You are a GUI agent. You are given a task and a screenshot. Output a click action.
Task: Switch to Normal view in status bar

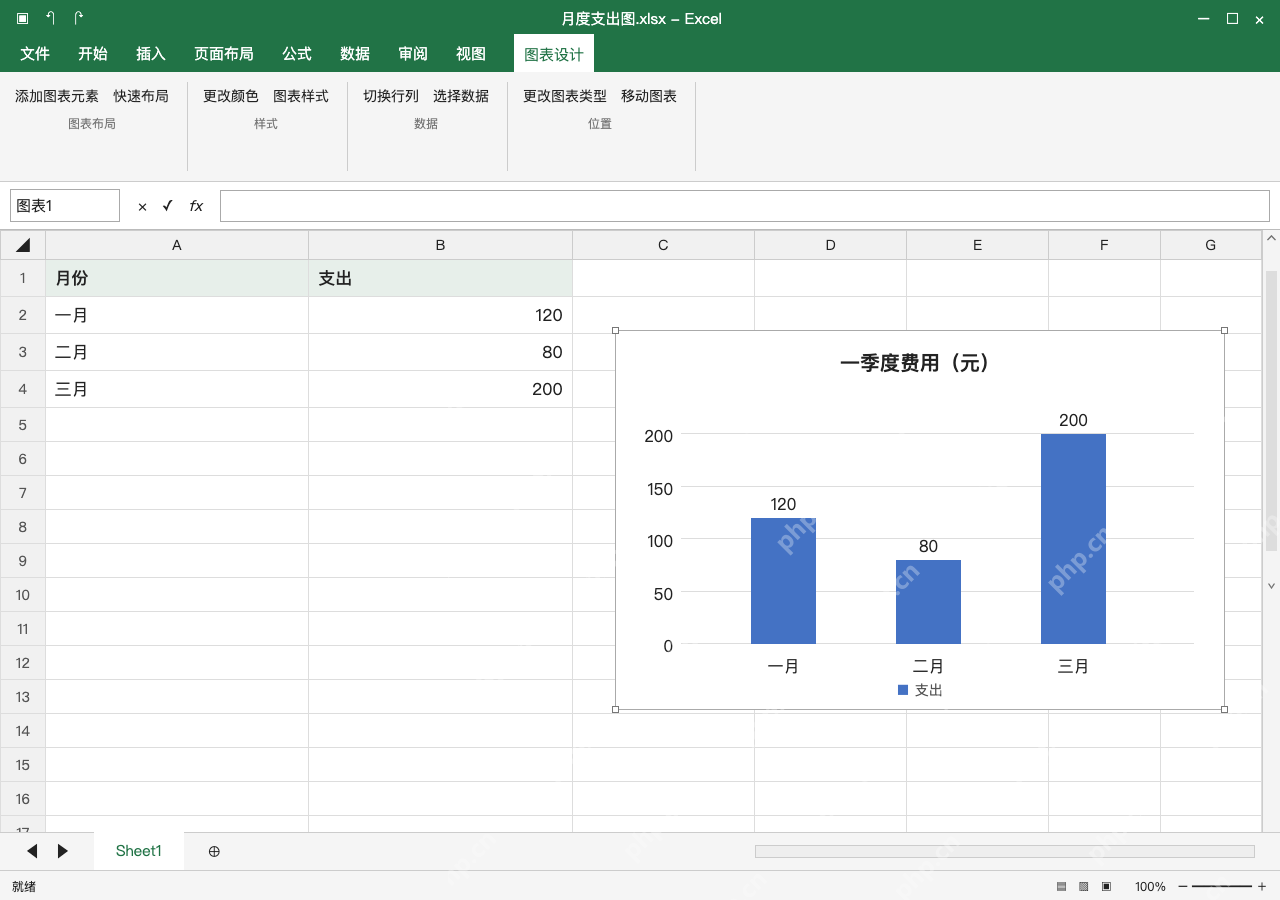point(1061,887)
